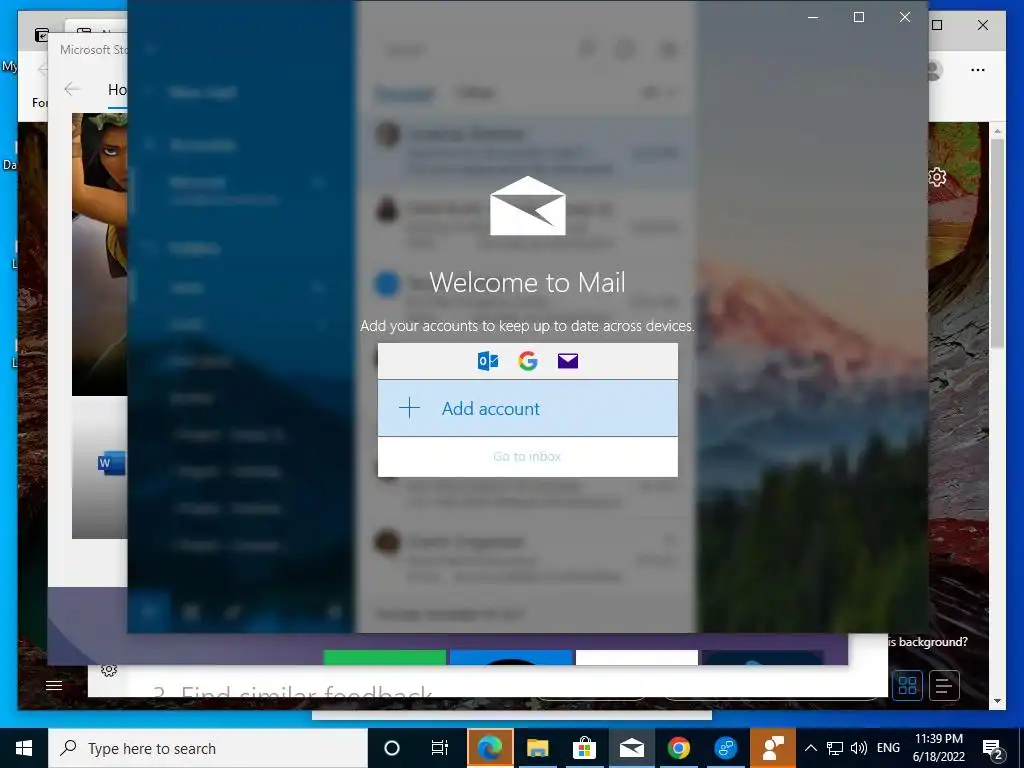
Task: Click the plus icon beside Add account
Action: pyautogui.click(x=409, y=408)
